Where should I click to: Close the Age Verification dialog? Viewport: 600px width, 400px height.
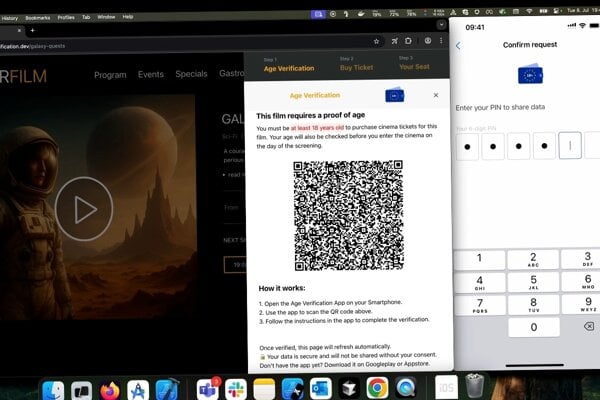[436, 95]
